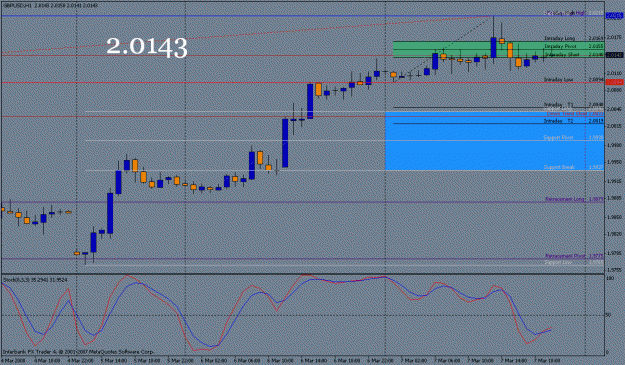The width and height of the screenshot is (625, 365).
Task: Click the Retracement Pivot label
Action: (565, 256)
